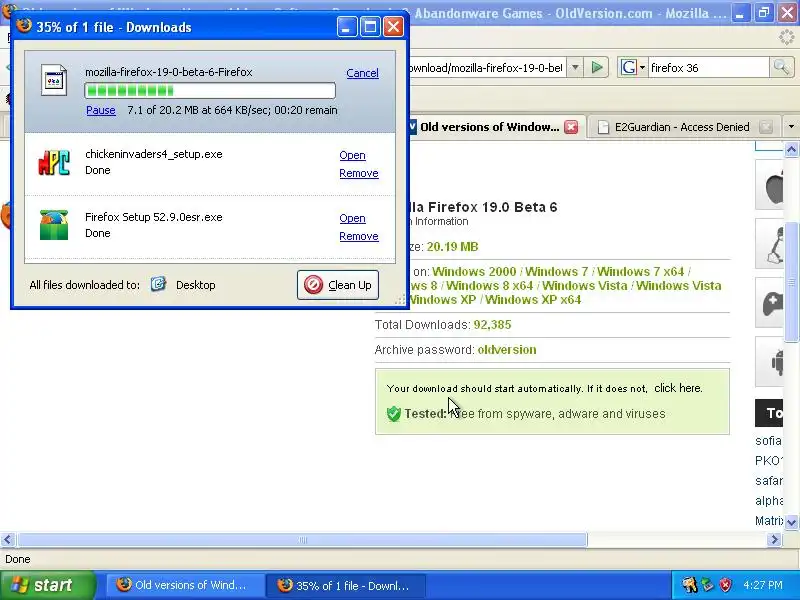Click the chickeninvaders4 setup file icon

click(54, 162)
